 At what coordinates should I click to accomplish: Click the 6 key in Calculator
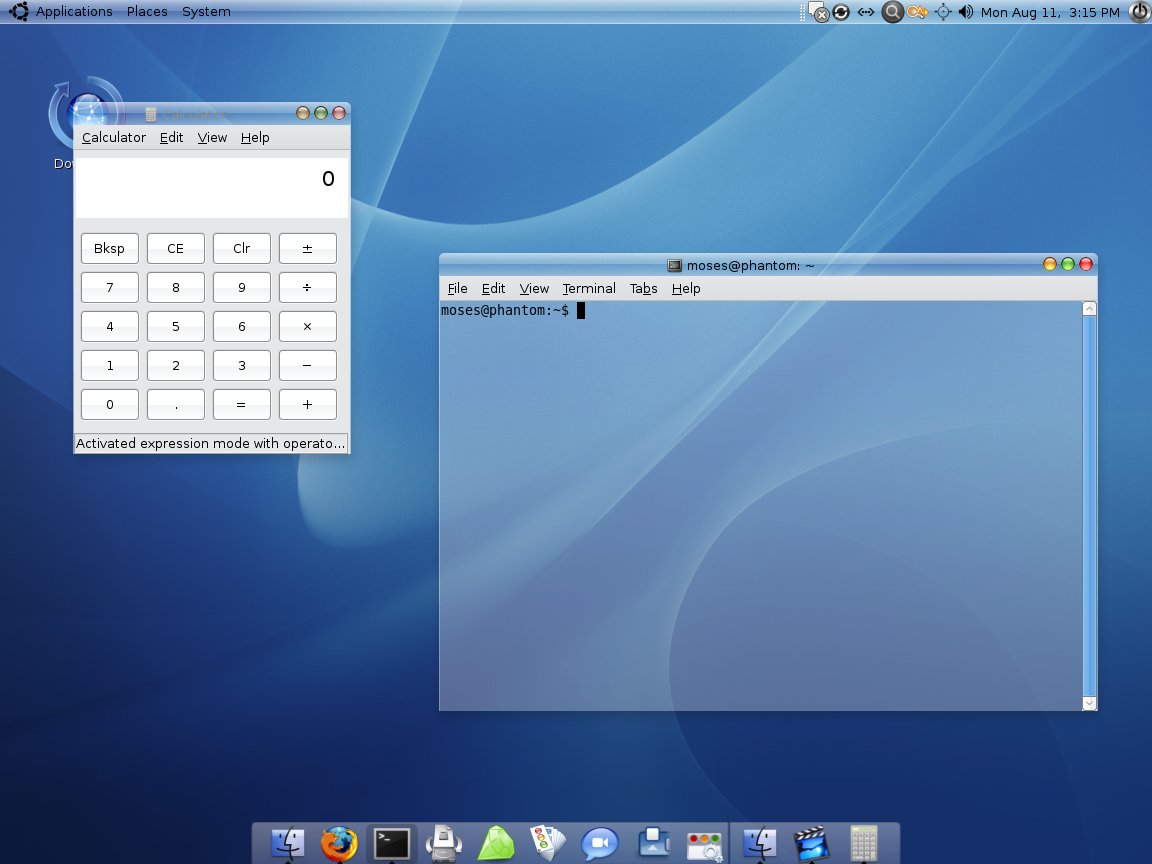(242, 326)
